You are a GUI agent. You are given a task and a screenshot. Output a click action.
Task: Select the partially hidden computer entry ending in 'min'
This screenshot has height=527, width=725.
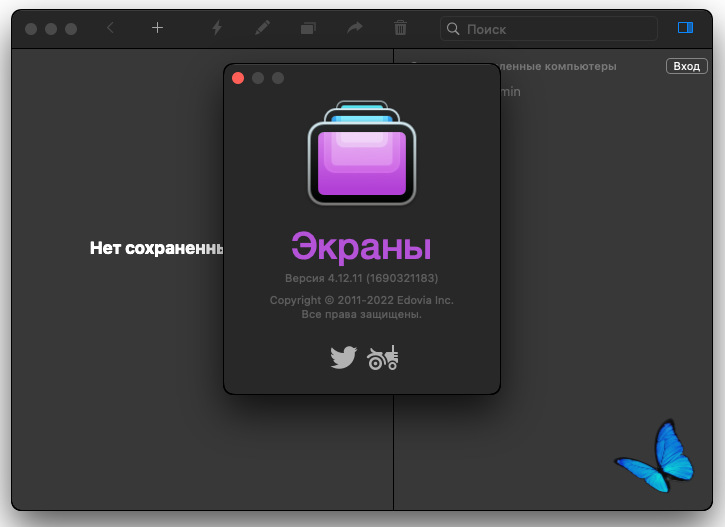coord(510,92)
